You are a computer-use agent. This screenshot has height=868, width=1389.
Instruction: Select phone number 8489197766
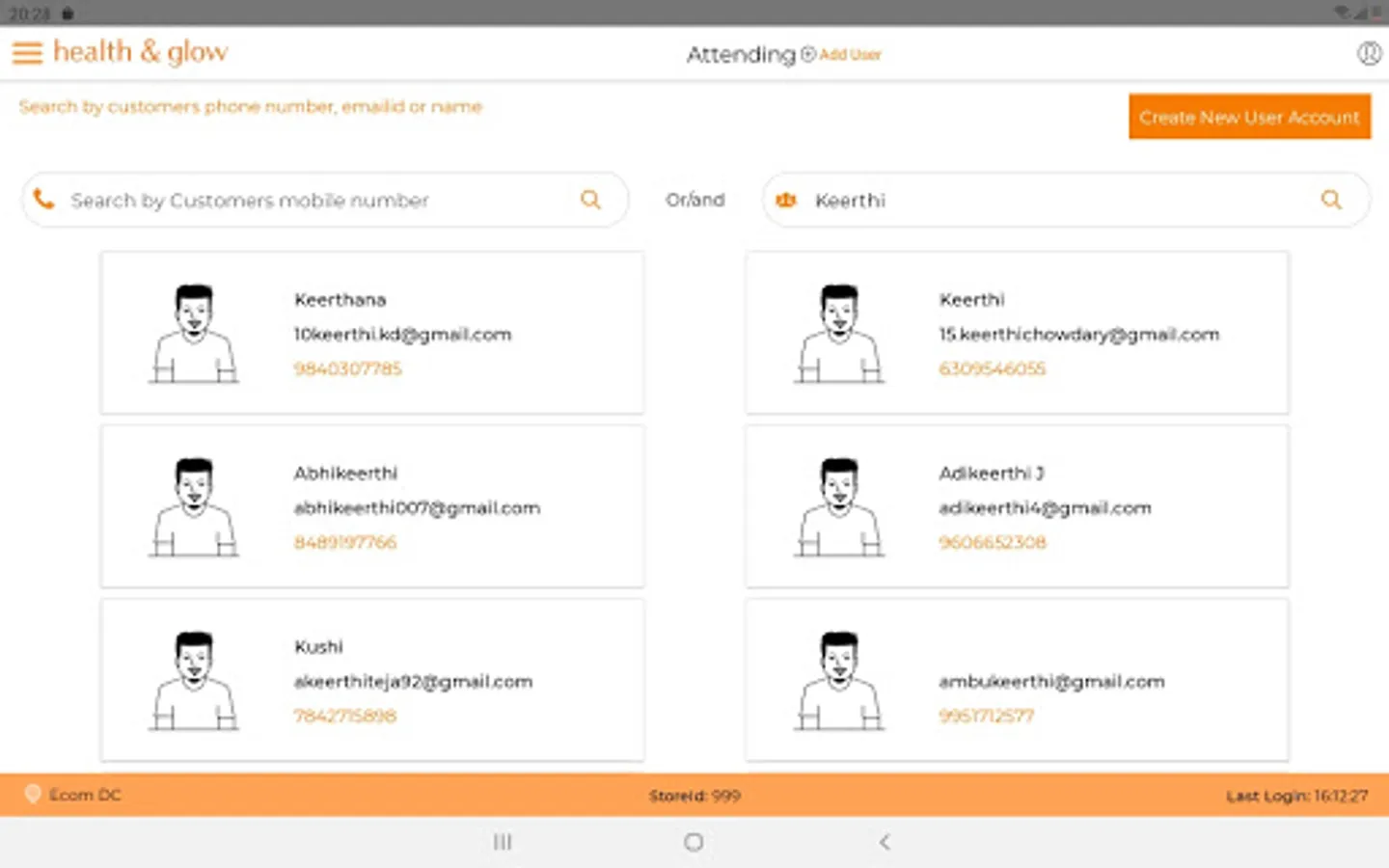[345, 542]
